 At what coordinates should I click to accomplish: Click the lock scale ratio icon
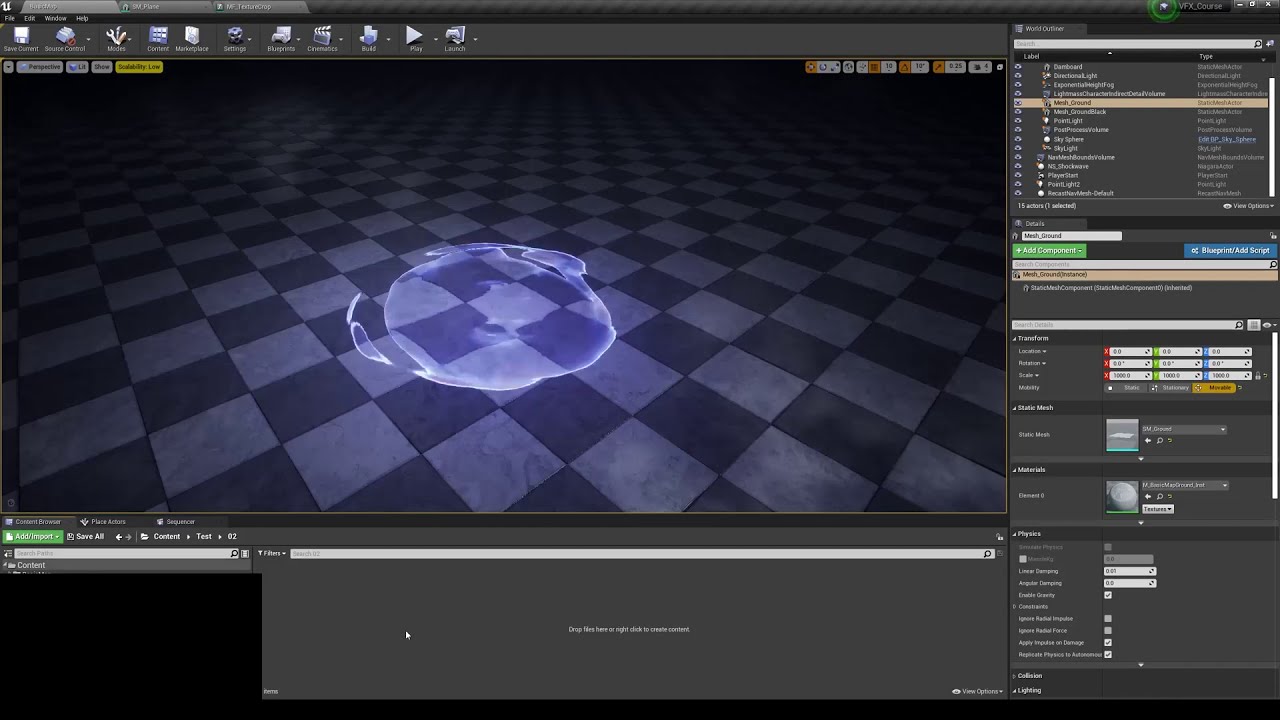[1257, 376]
